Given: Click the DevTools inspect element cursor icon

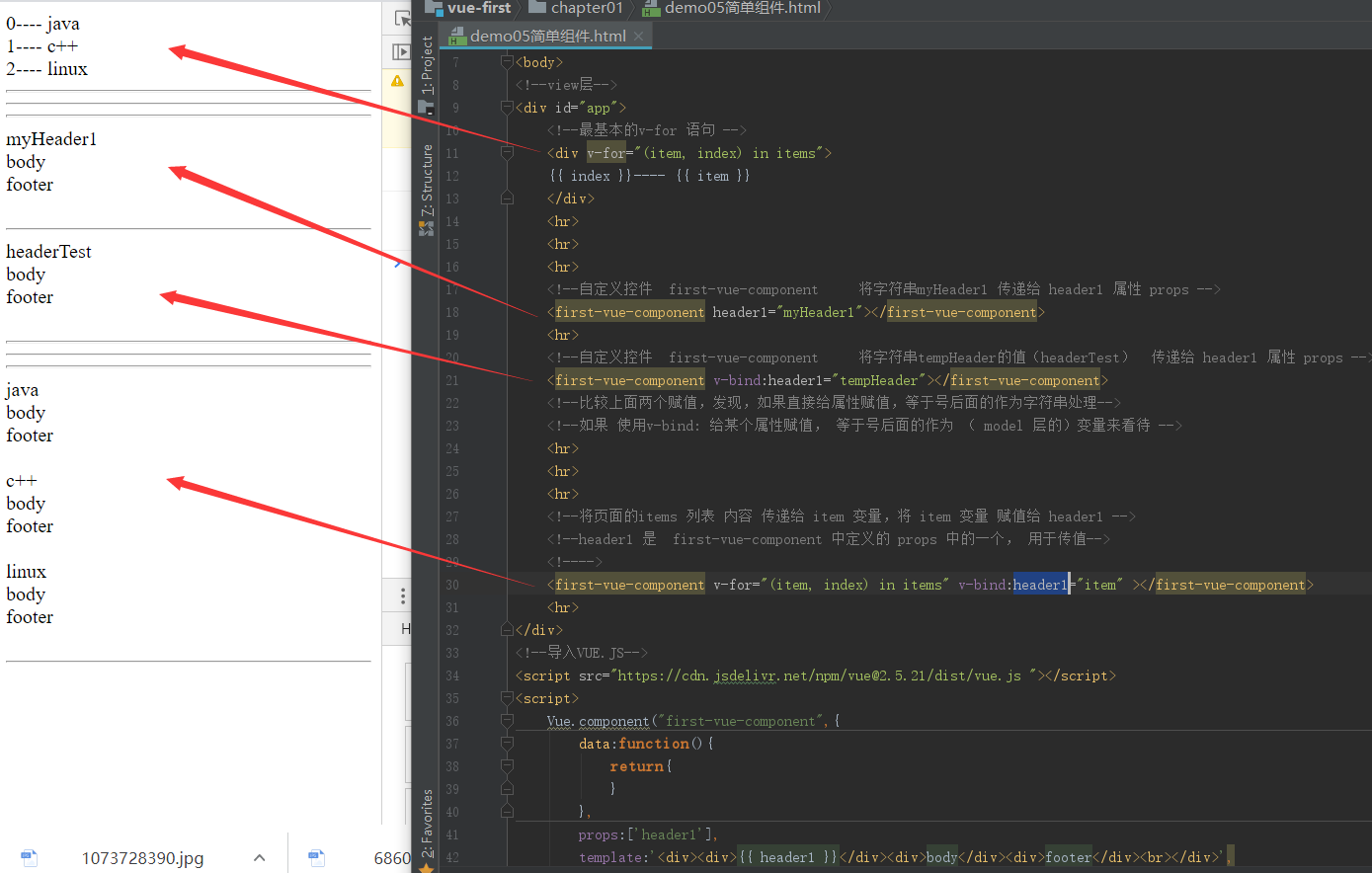Looking at the screenshot, I should click(402, 18).
